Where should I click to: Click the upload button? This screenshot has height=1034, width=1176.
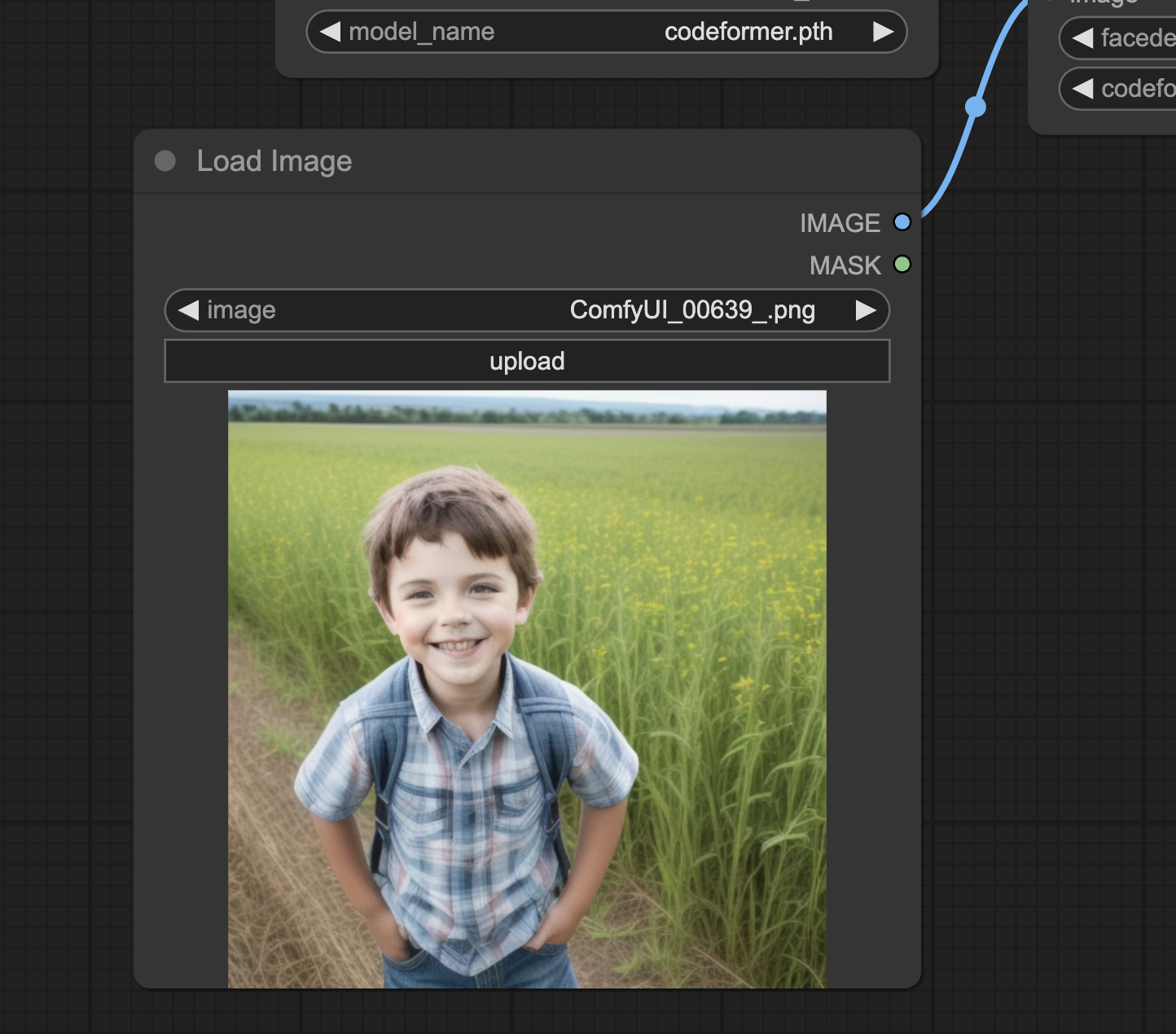(x=527, y=361)
